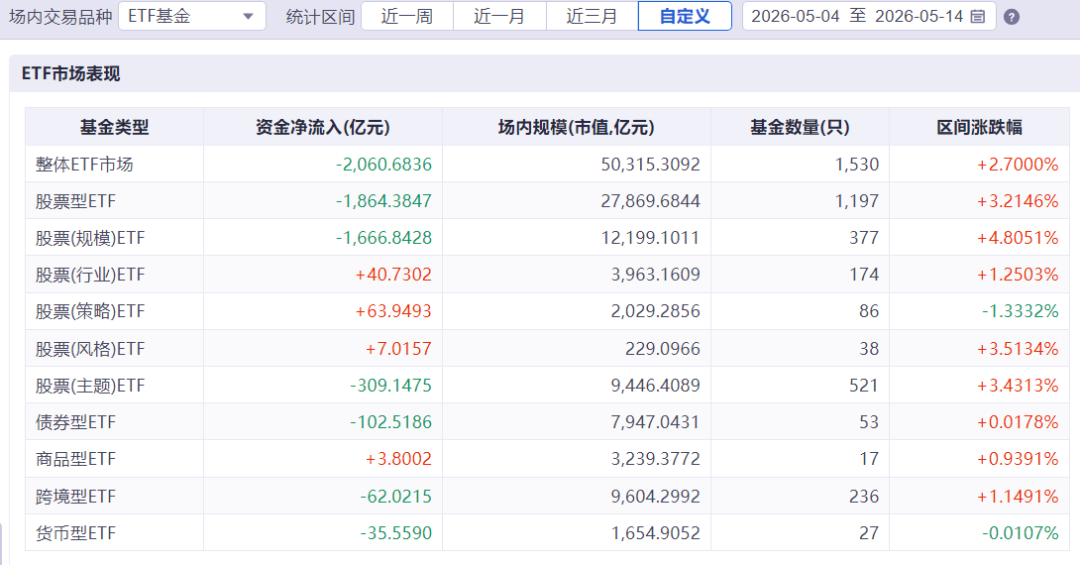1080x565 pixels.
Task: Click the date range input field
Action: pos(869,16)
